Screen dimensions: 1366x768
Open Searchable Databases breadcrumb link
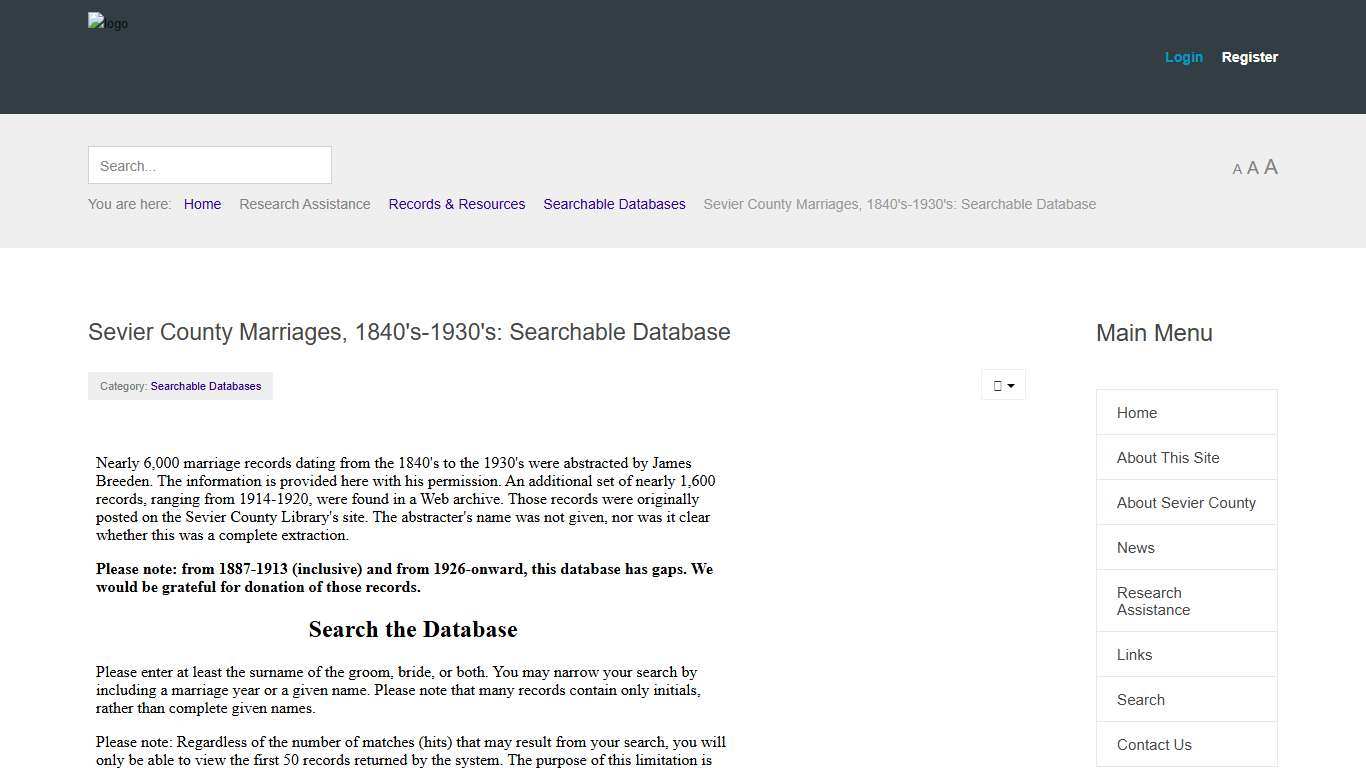coord(614,204)
